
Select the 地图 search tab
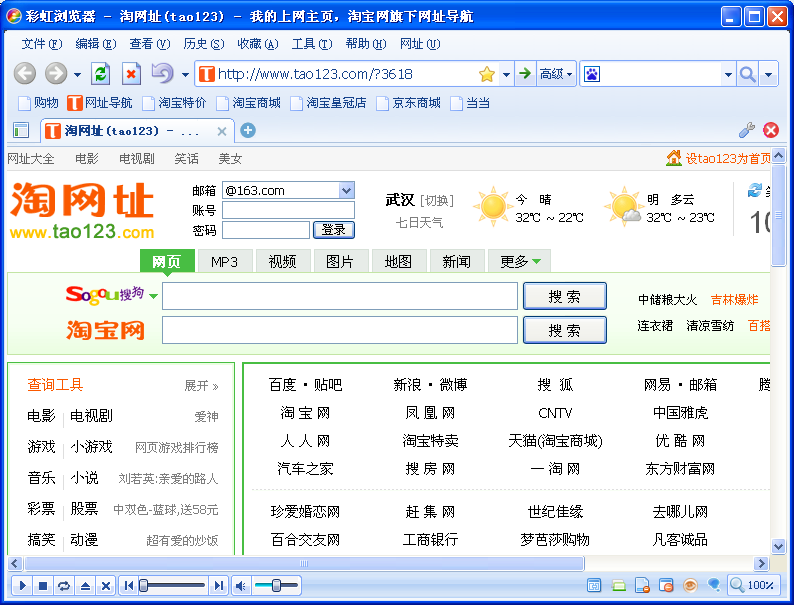point(398,261)
